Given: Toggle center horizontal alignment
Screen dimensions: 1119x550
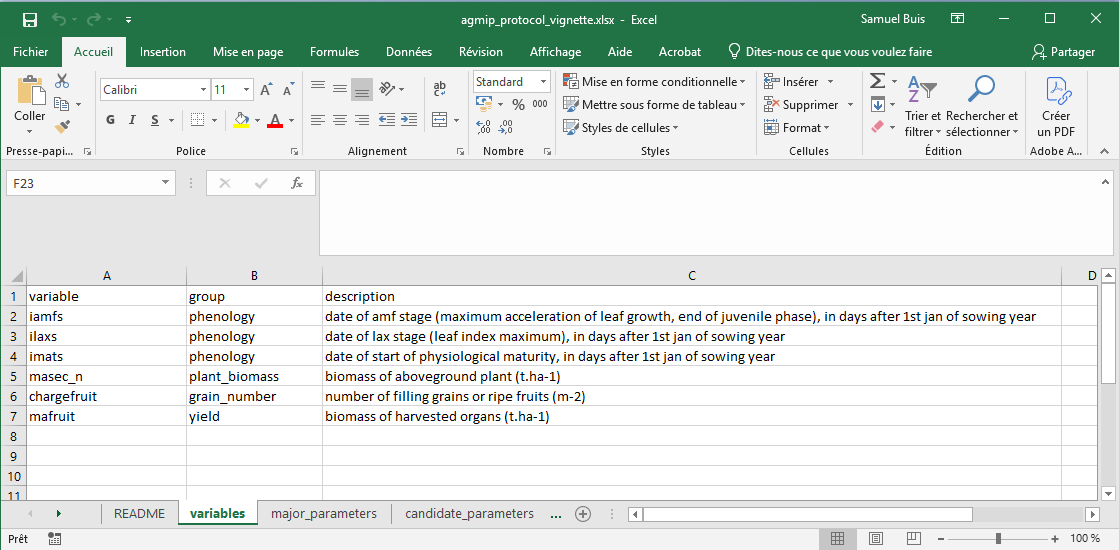Looking at the screenshot, I should 339,120.
